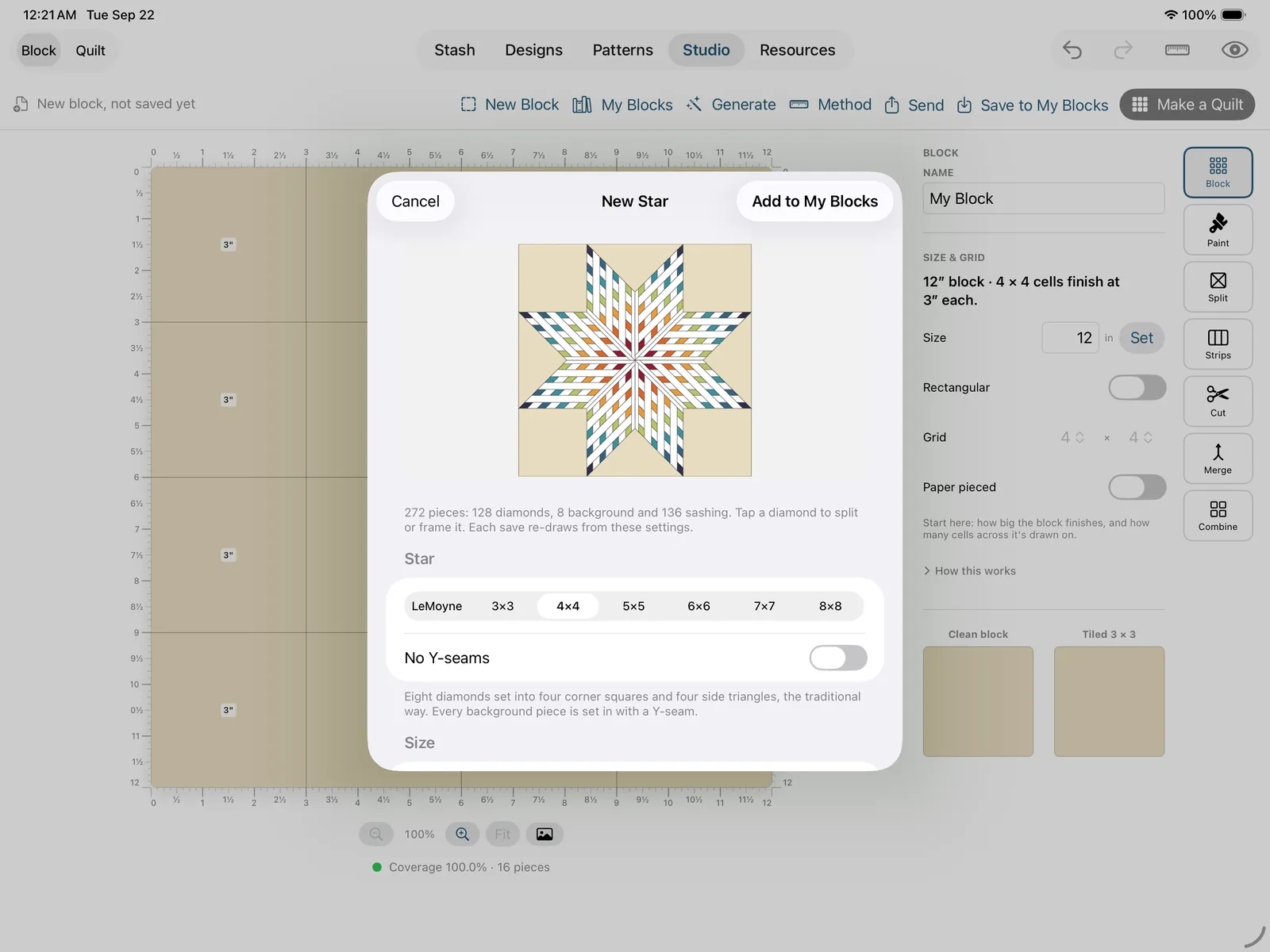Toggle the eye preview icon

tap(1234, 50)
